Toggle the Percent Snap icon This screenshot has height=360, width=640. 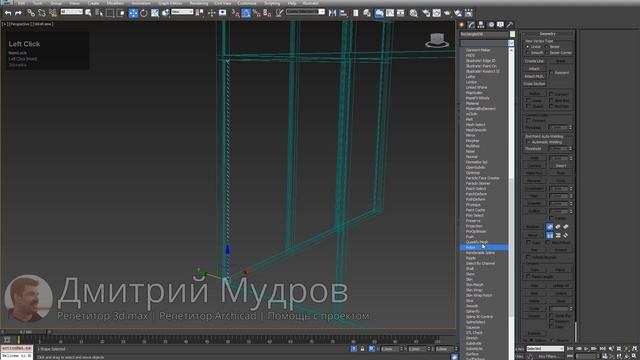256,13
